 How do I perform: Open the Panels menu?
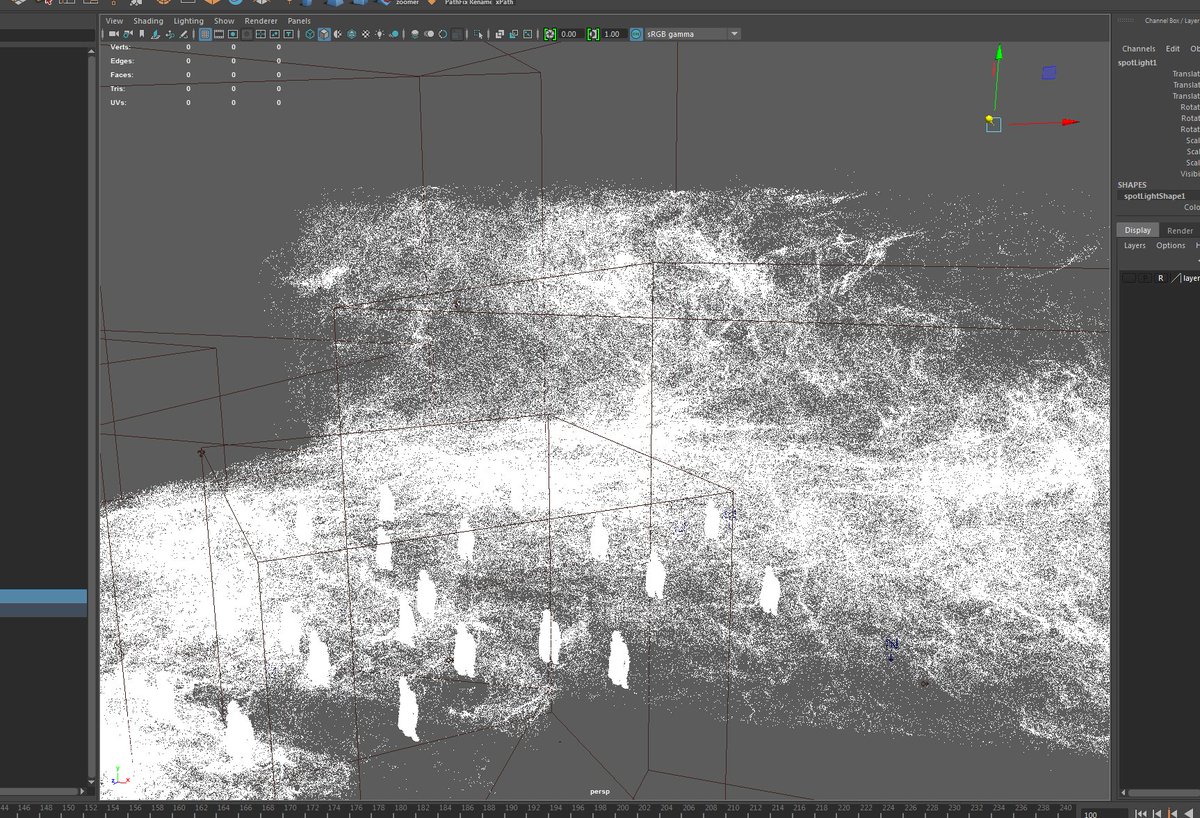tap(299, 20)
